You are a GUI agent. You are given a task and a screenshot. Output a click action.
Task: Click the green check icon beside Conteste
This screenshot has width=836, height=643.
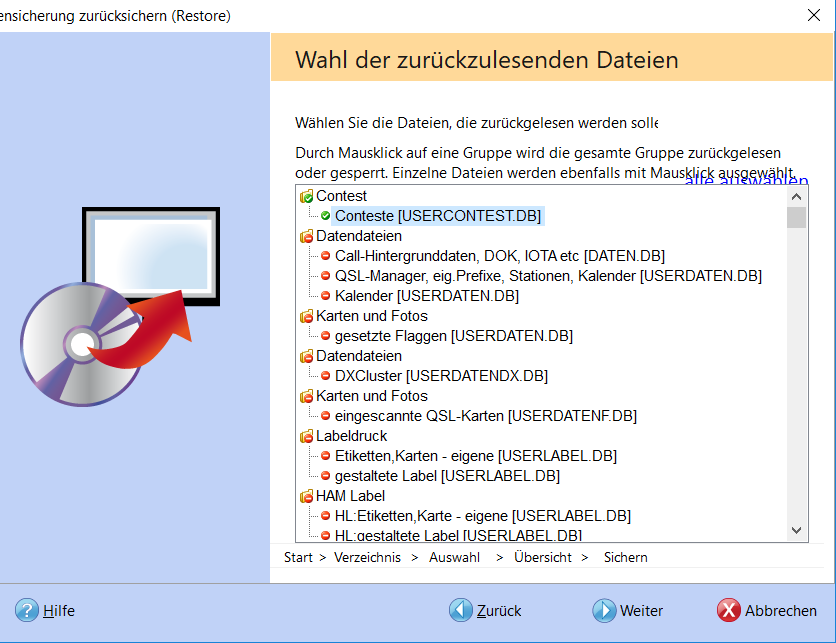tap(325, 216)
